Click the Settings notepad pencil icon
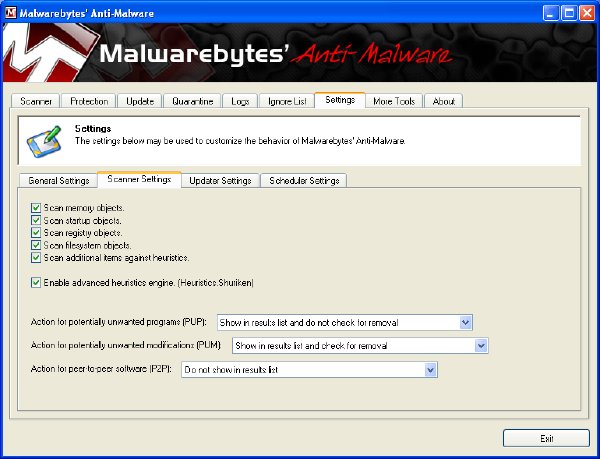 pos(44,141)
